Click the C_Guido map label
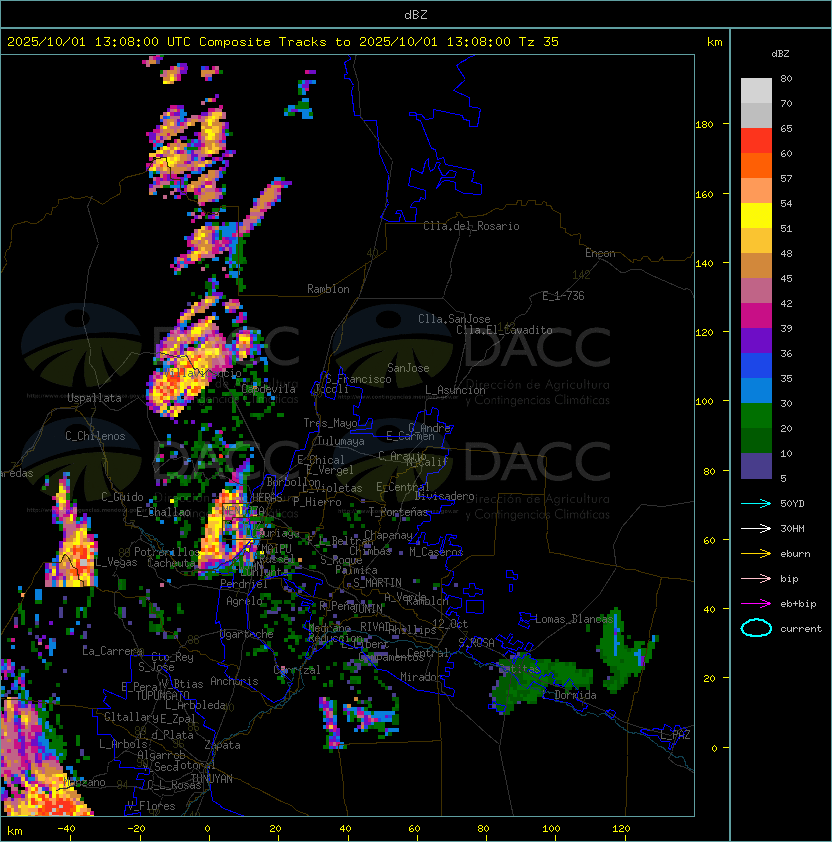Image resolution: width=832 pixels, height=842 pixels. click(122, 497)
